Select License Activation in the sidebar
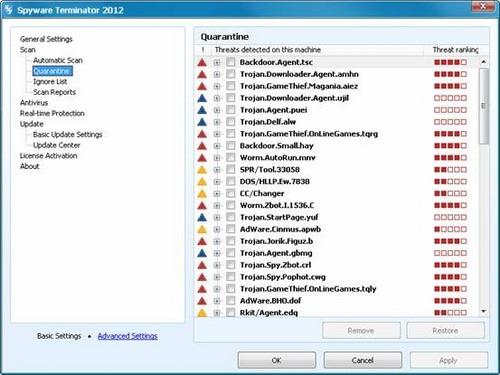Viewport: 500px width, 375px height. coord(48,156)
